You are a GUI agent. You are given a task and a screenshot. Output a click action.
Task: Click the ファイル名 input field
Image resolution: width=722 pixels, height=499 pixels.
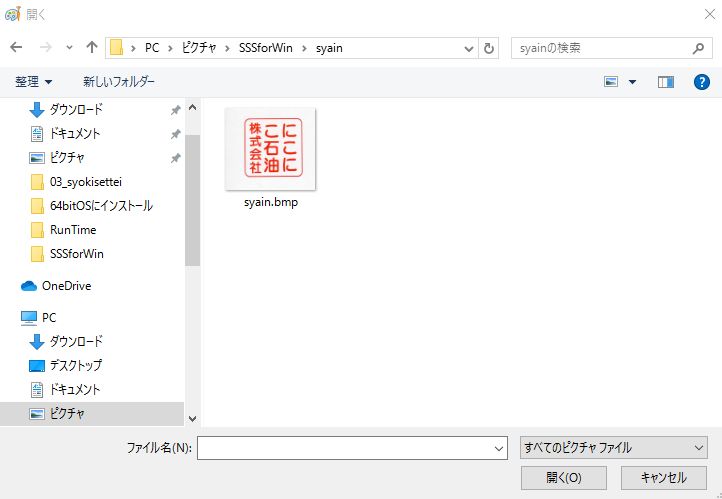352,448
